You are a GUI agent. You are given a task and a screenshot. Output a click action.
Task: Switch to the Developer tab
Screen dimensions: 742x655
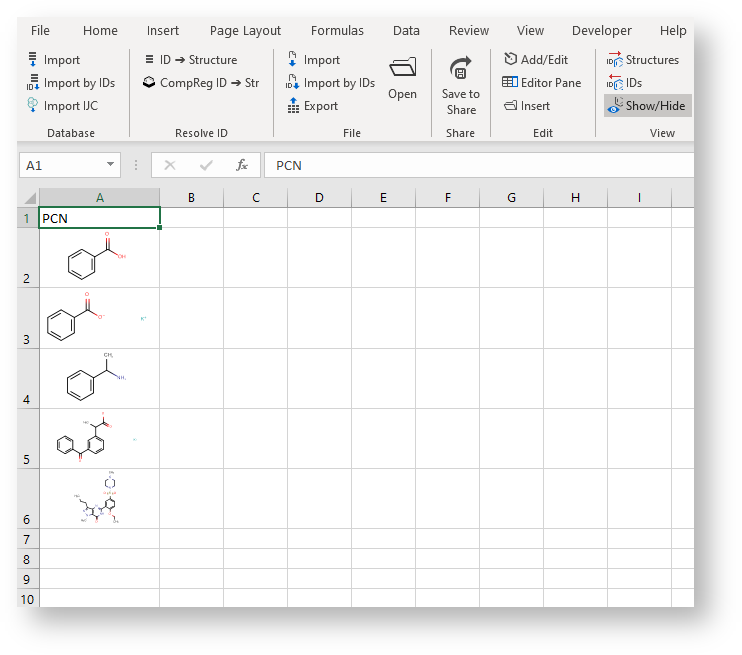(601, 31)
